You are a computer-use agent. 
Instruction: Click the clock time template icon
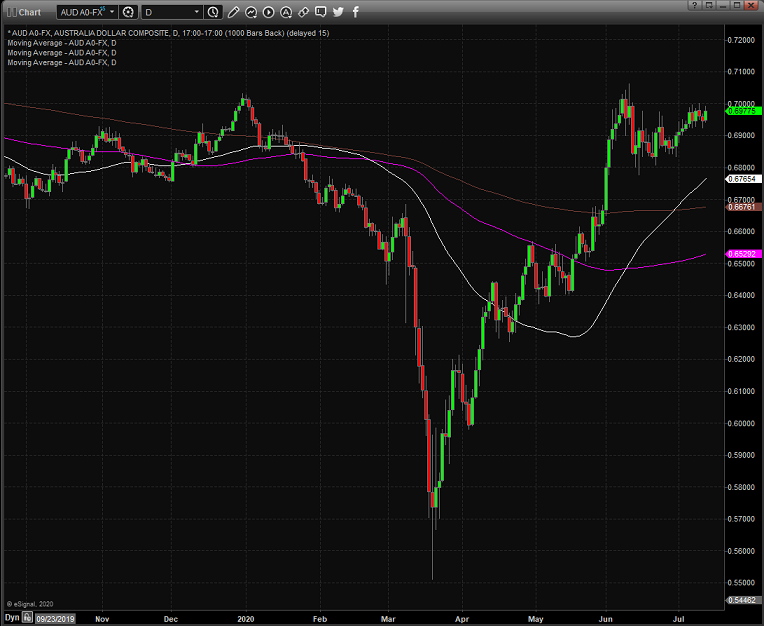(214, 12)
